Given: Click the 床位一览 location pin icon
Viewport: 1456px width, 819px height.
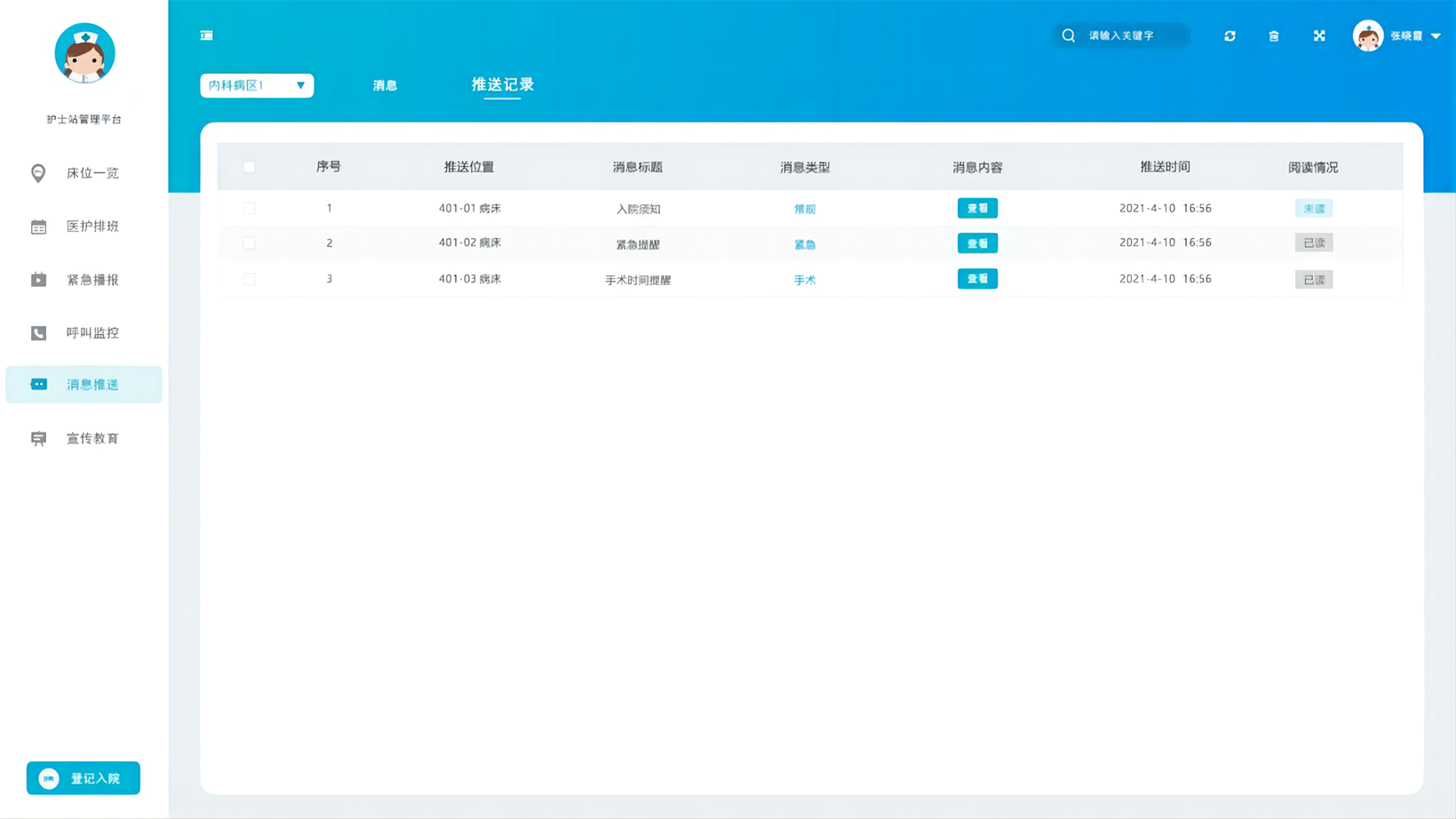Looking at the screenshot, I should tap(38, 172).
